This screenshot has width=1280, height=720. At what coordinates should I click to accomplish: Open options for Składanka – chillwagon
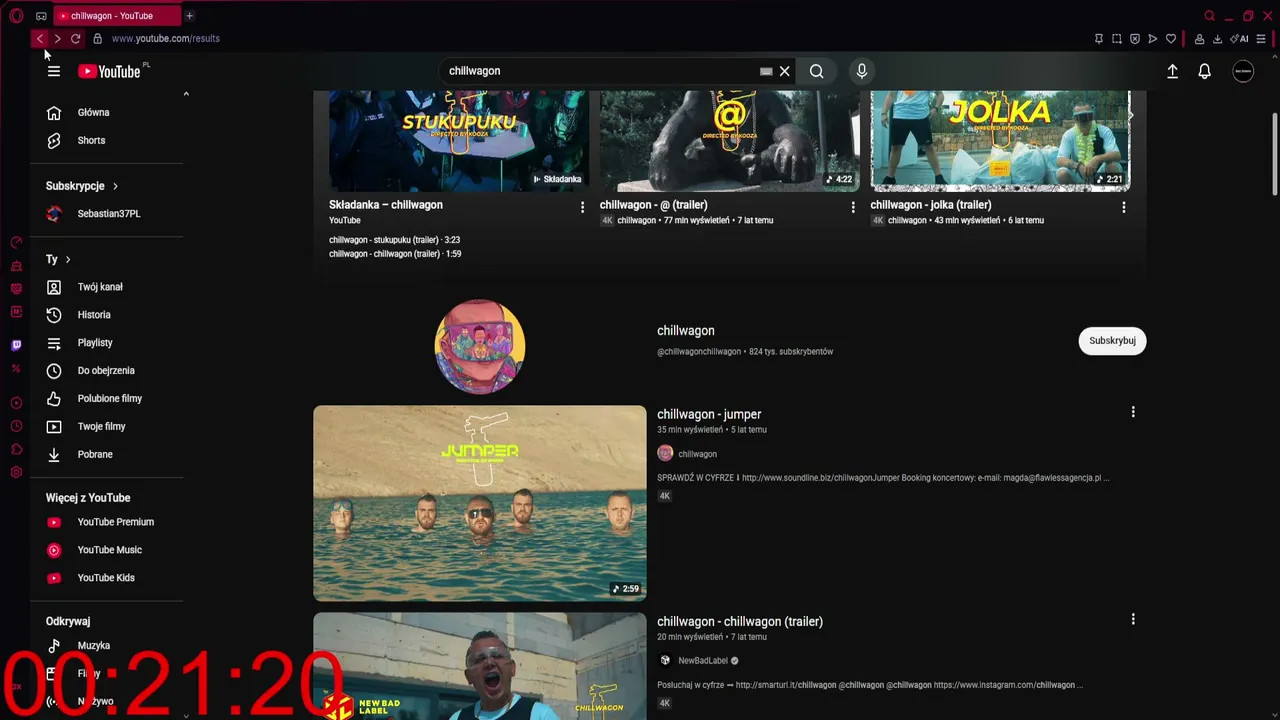582,207
